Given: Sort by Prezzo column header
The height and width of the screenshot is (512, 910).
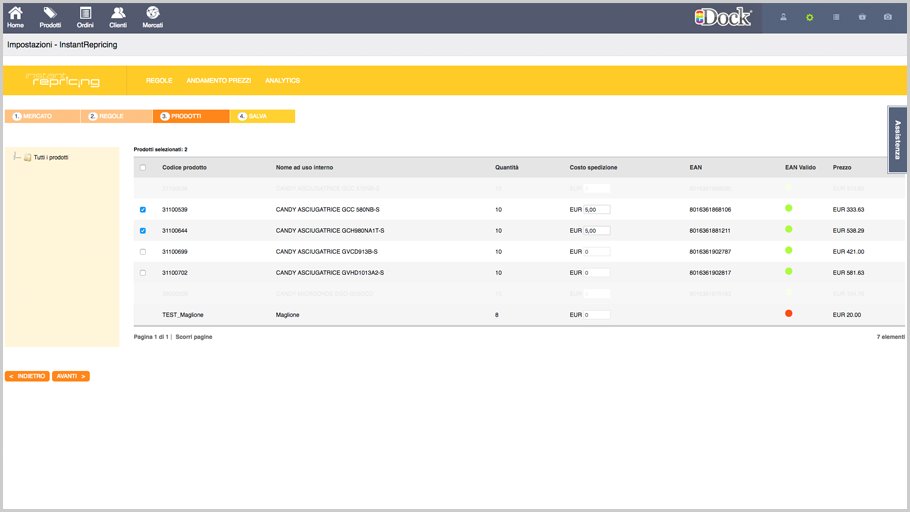Looking at the screenshot, I should pos(842,168).
